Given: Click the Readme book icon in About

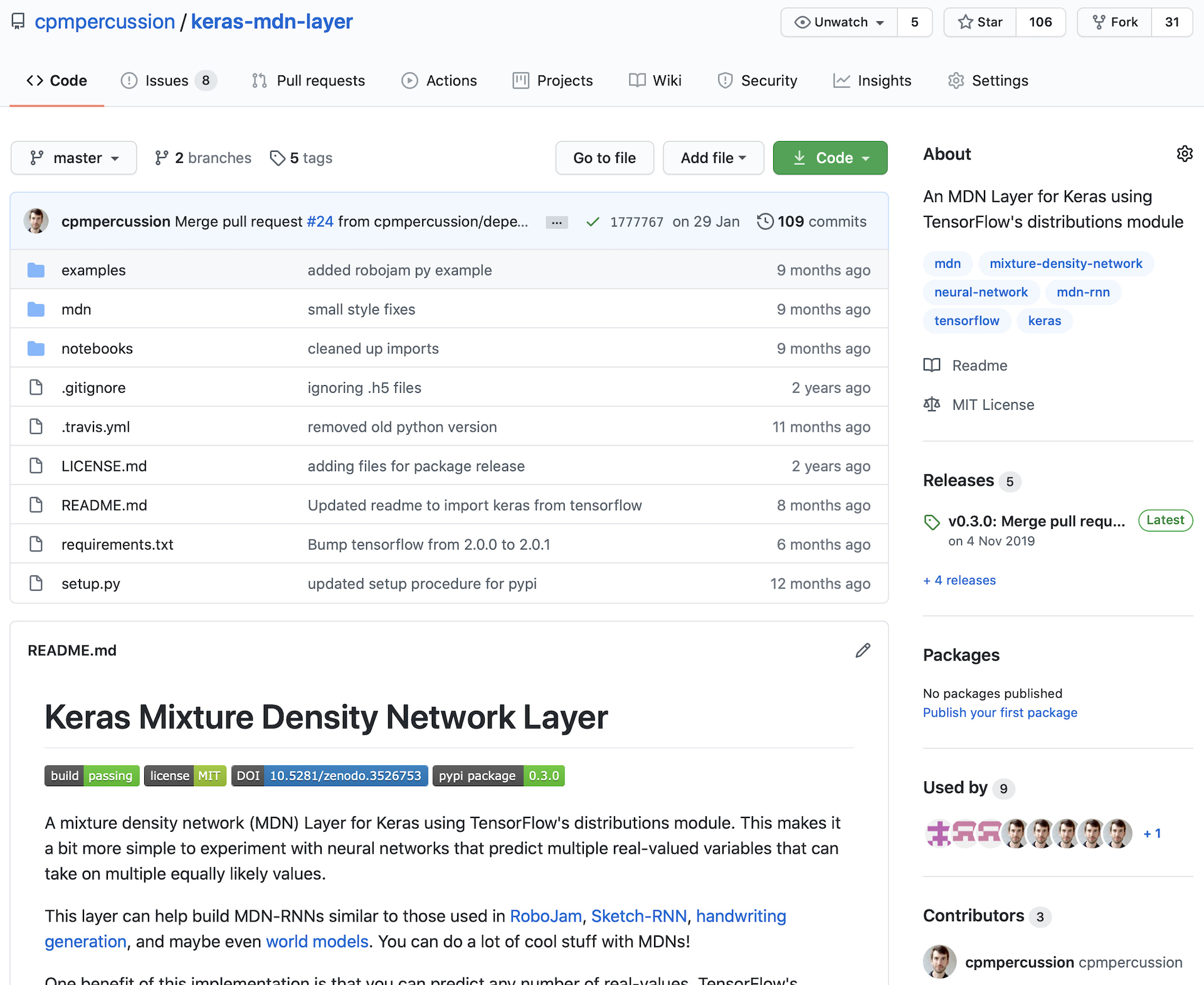Looking at the screenshot, I should (x=932, y=365).
